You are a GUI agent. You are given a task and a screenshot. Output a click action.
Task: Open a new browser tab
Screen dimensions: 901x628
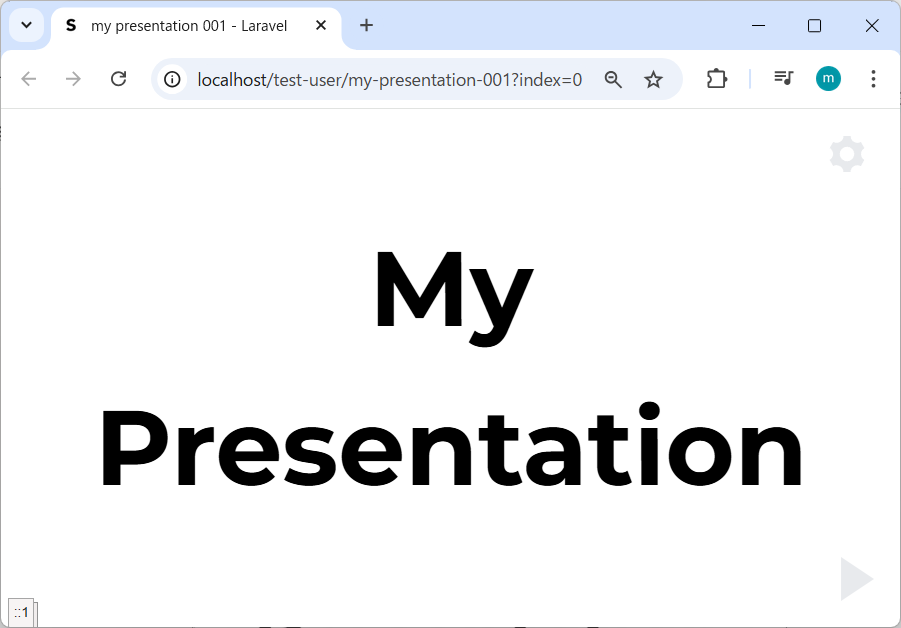coord(366,26)
